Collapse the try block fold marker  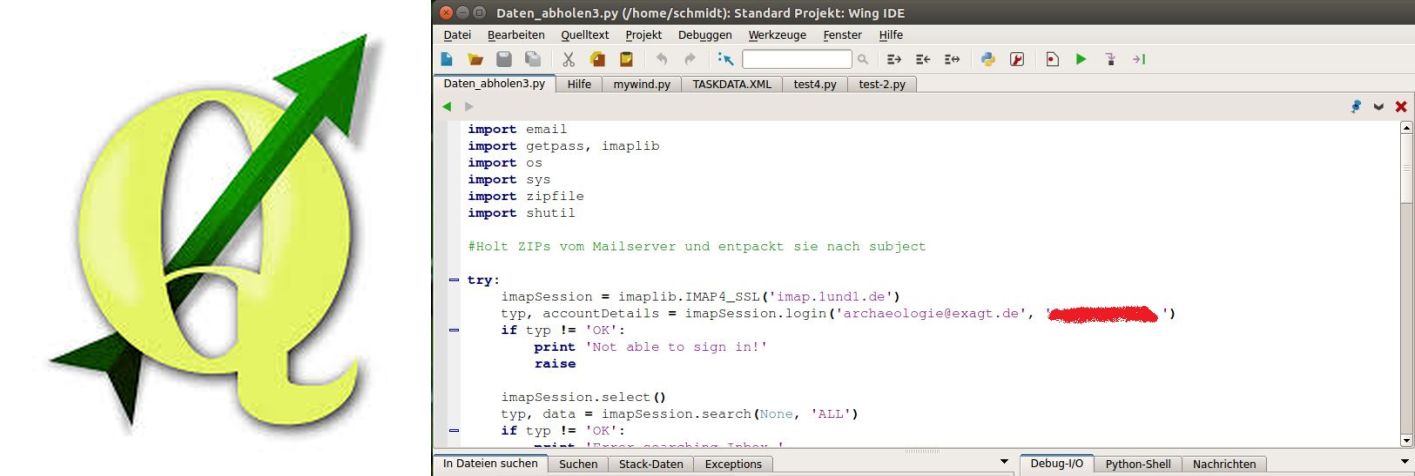pos(455,280)
